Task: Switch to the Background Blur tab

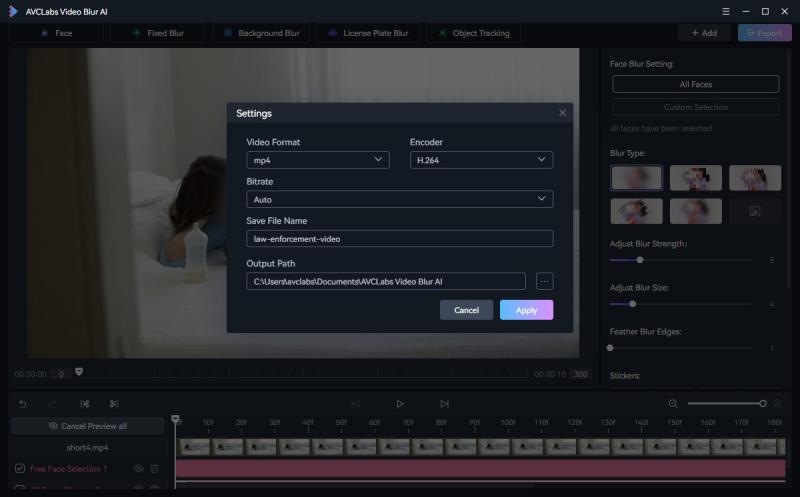Action: pyautogui.click(x=261, y=33)
